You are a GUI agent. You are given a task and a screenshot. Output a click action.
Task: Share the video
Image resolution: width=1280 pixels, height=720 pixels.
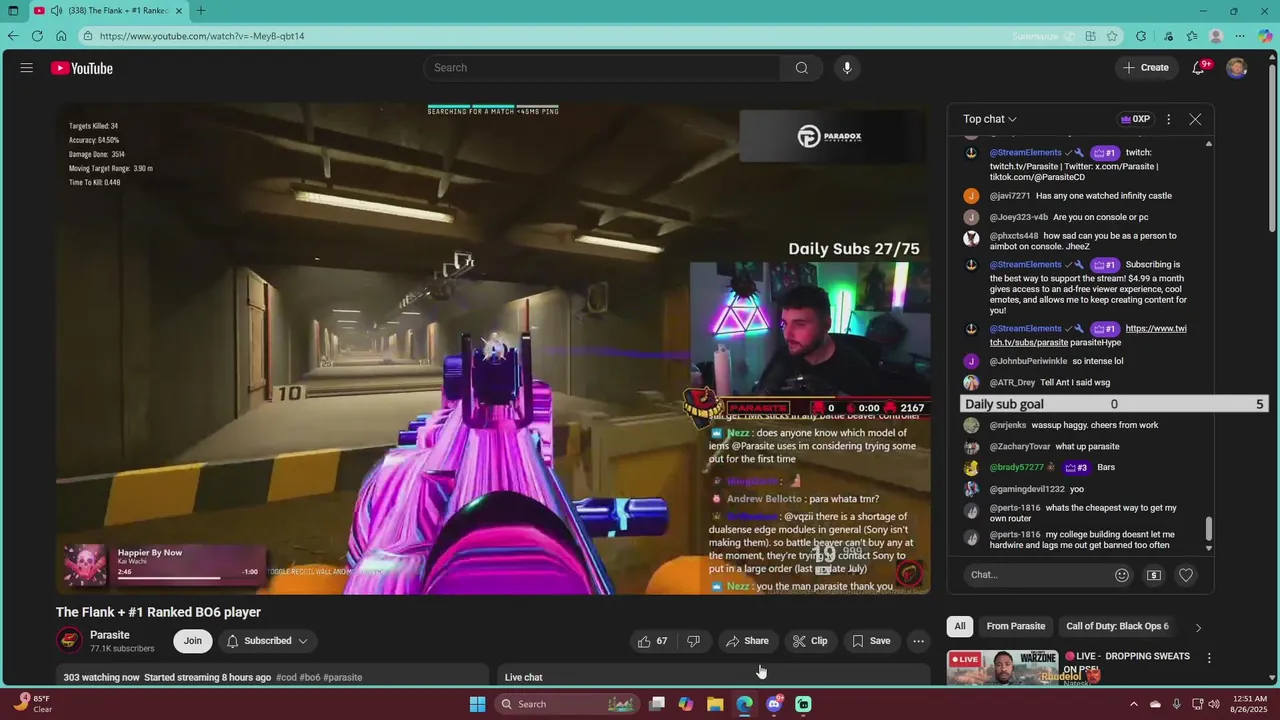(747, 641)
